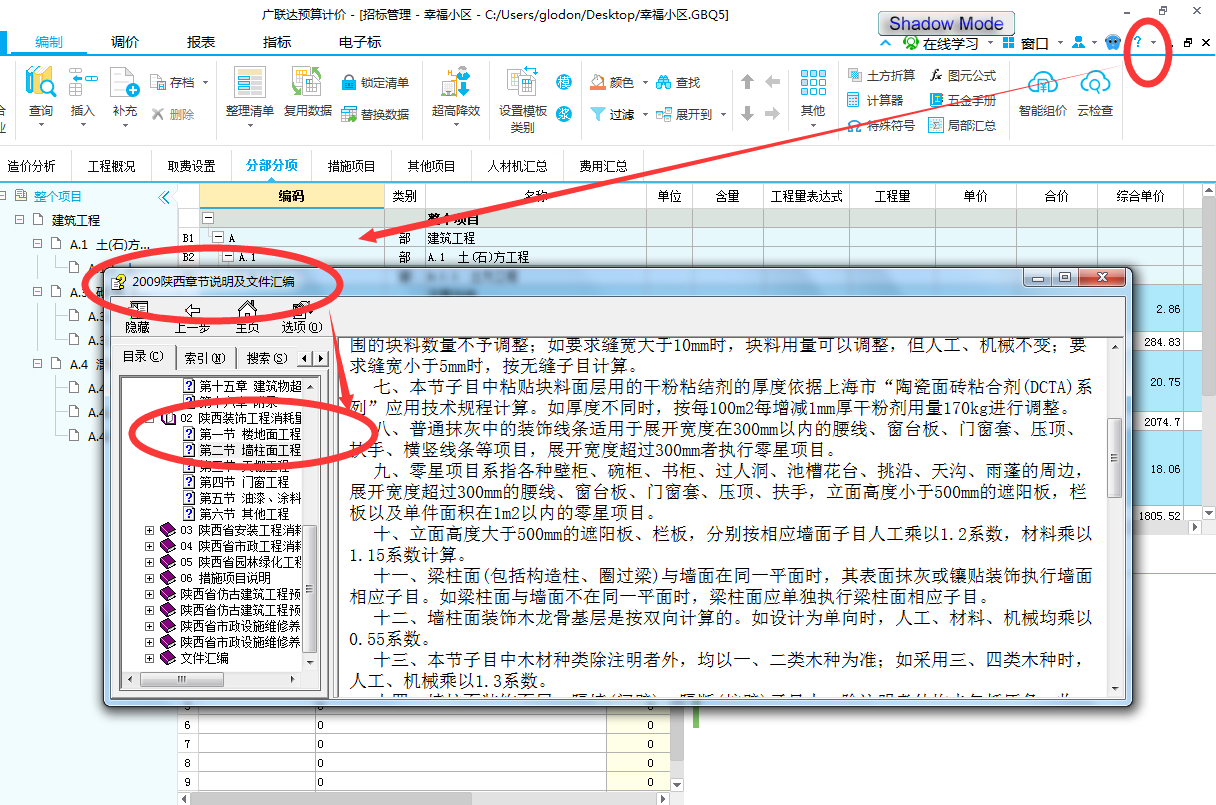
Task: Expand 文件汇编 book node
Action: point(150,658)
